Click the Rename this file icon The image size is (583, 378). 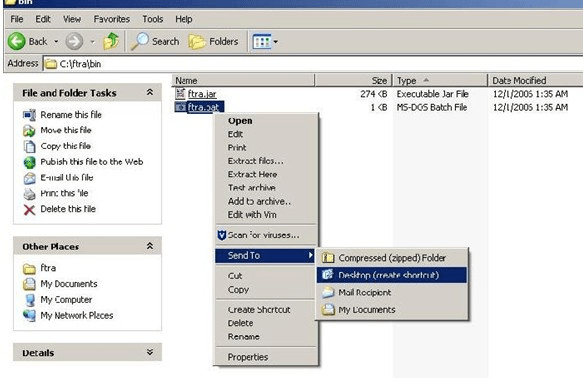pyautogui.click(x=29, y=115)
